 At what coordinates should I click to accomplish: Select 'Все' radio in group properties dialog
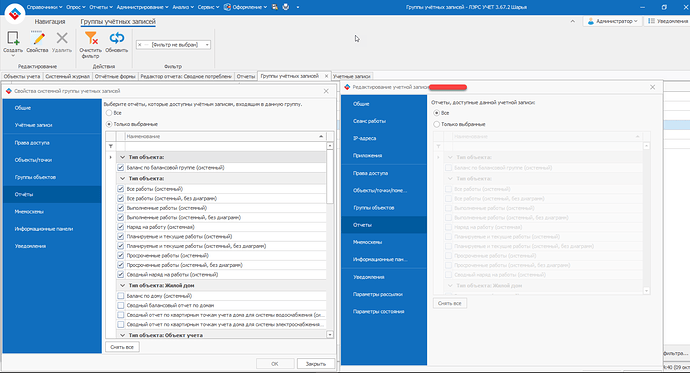(109, 113)
